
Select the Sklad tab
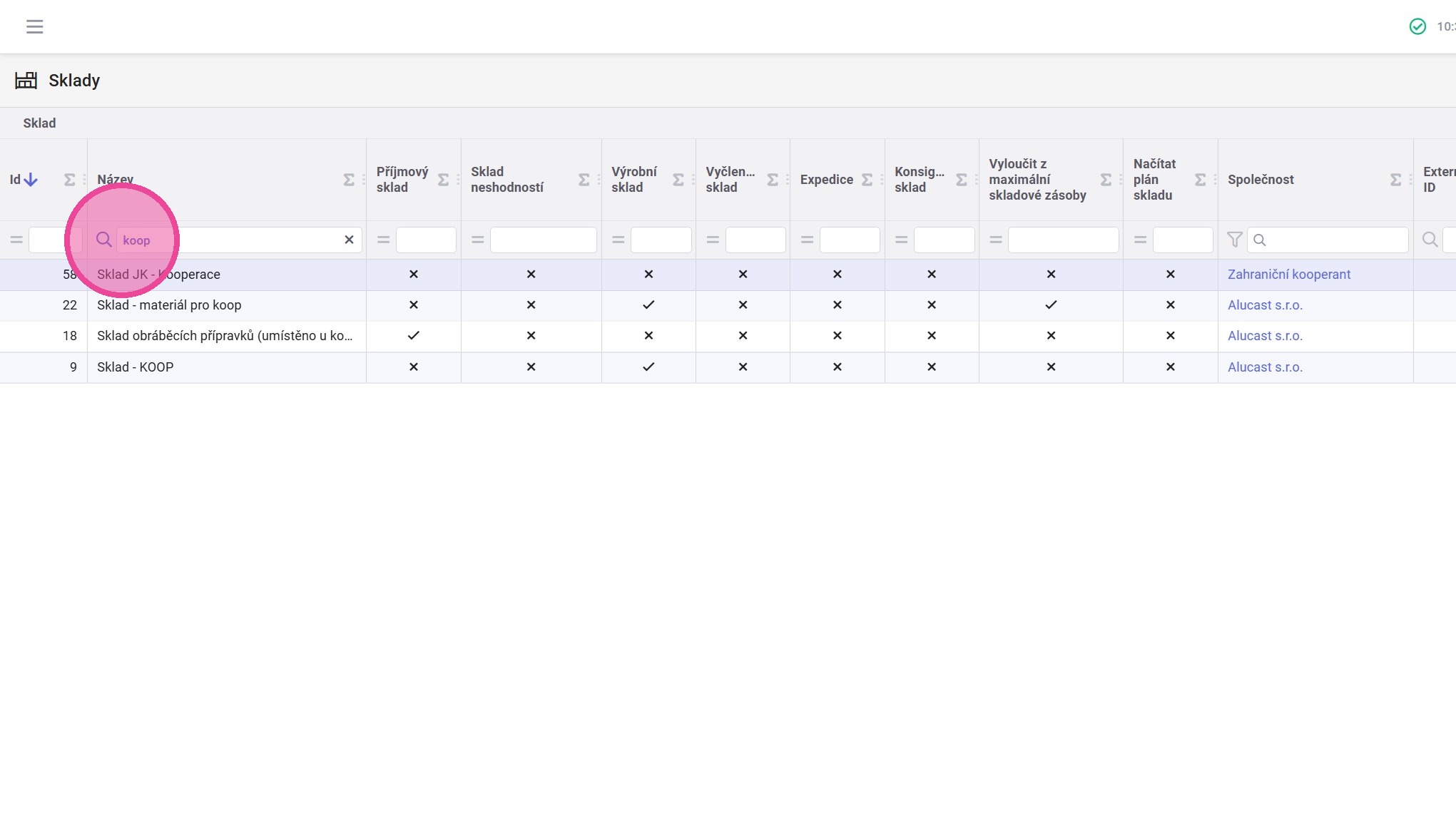(x=39, y=123)
